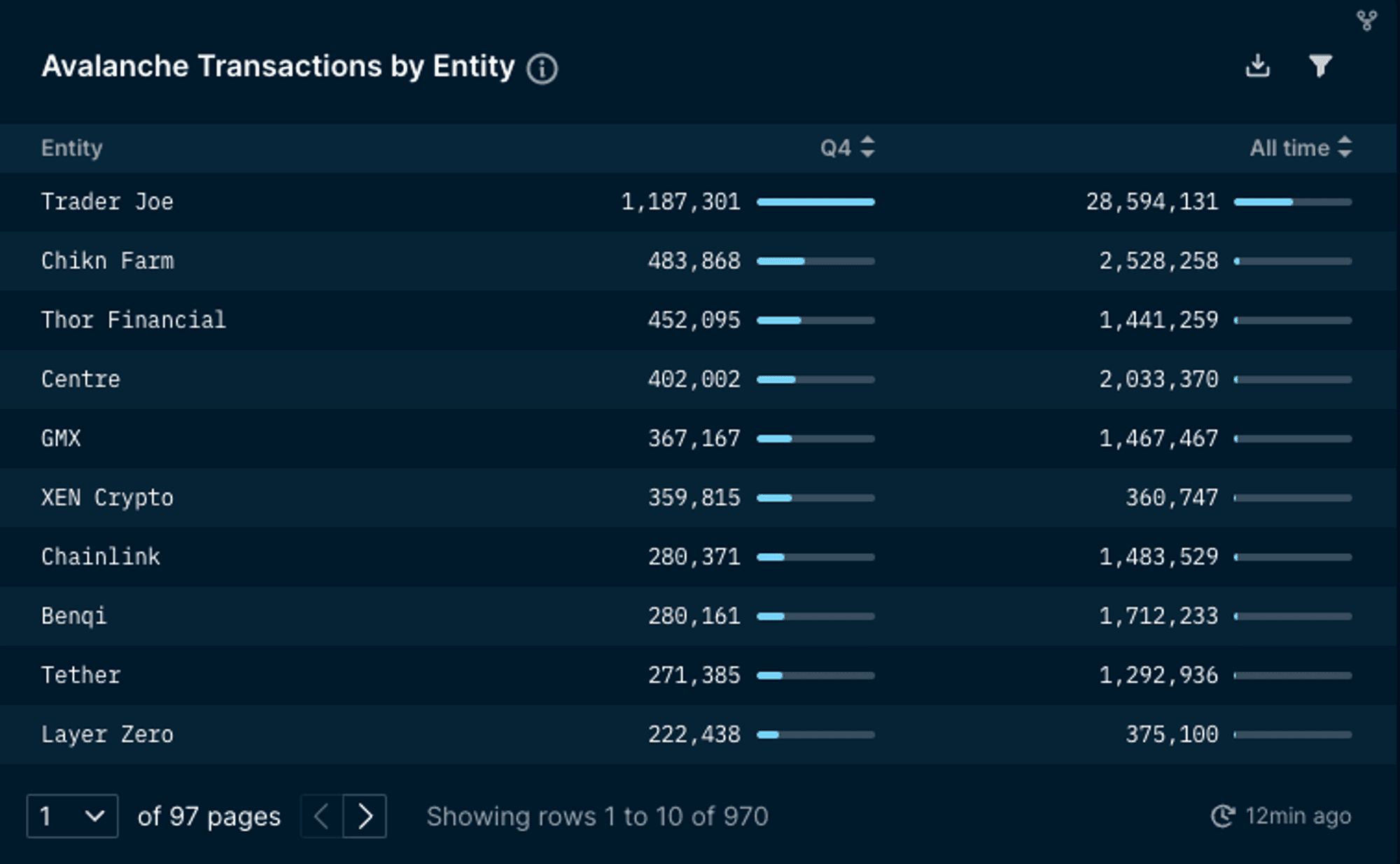This screenshot has width=1400, height=864.
Task: Click Trader Joe's Q4 progress bar
Action: 815,202
